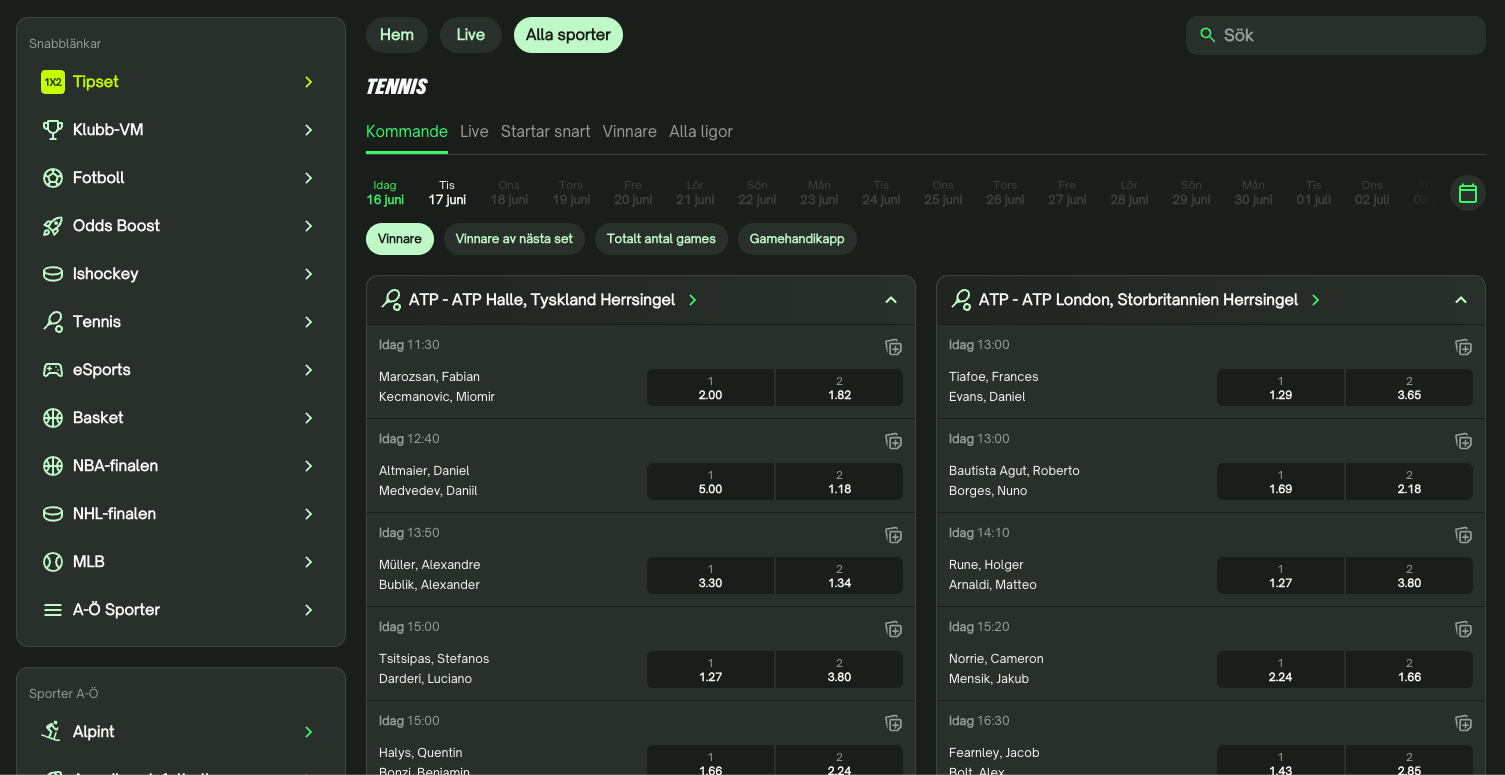Click bet builder icon for Tiafoe vs Evans
Screen dimensions: 1505x775
[1462, 347]
